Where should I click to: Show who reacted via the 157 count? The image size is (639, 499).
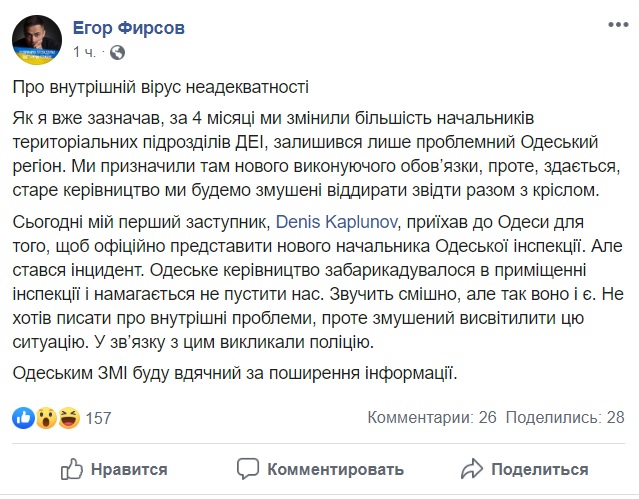(98, 418)
